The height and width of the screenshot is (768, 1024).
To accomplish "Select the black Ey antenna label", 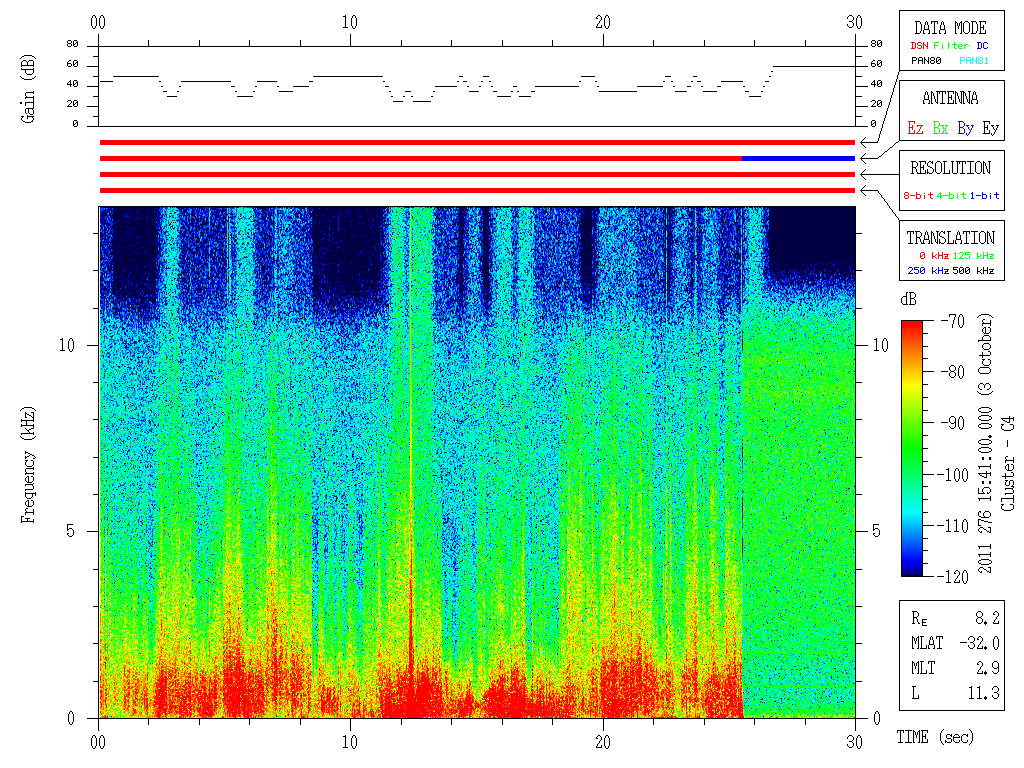I will tap(991, 128).
